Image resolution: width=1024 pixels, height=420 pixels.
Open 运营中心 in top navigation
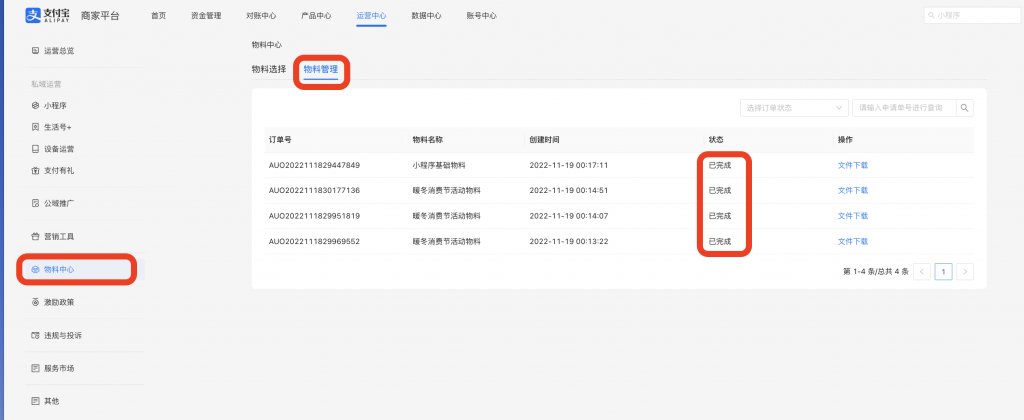[x=372, y=16]
